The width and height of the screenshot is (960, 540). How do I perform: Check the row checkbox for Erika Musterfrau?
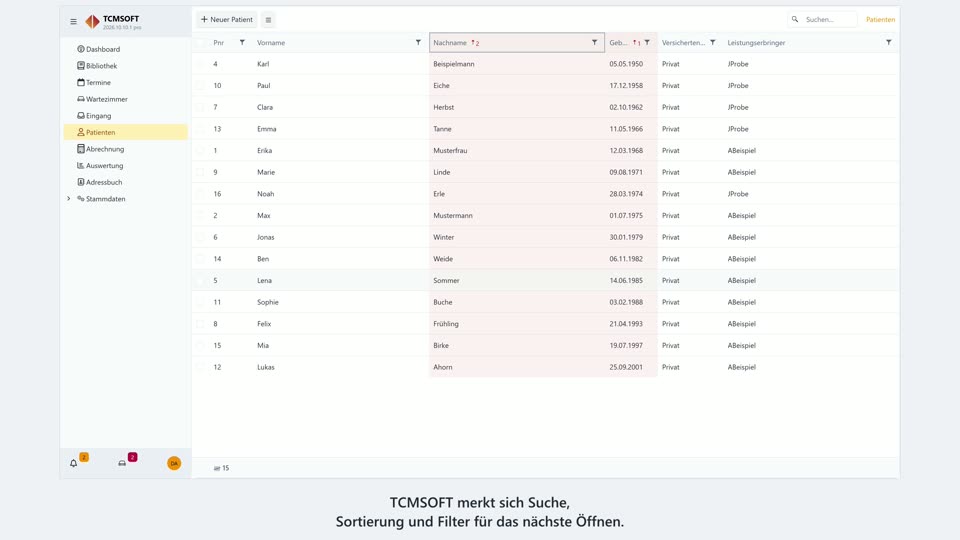(x=200, y=150)
